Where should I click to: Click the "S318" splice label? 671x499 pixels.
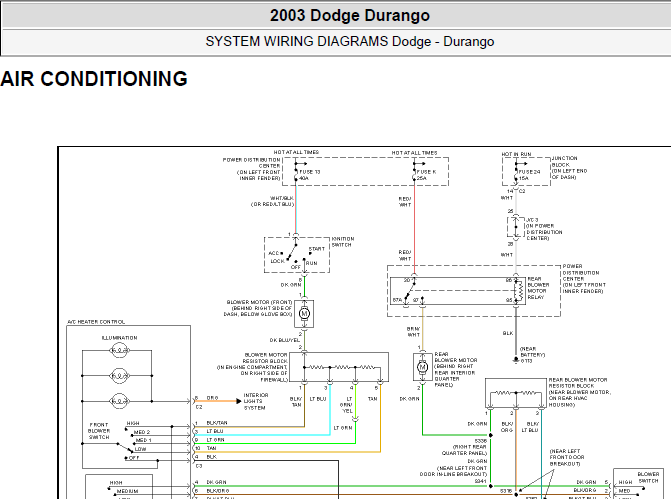point(506,491)
